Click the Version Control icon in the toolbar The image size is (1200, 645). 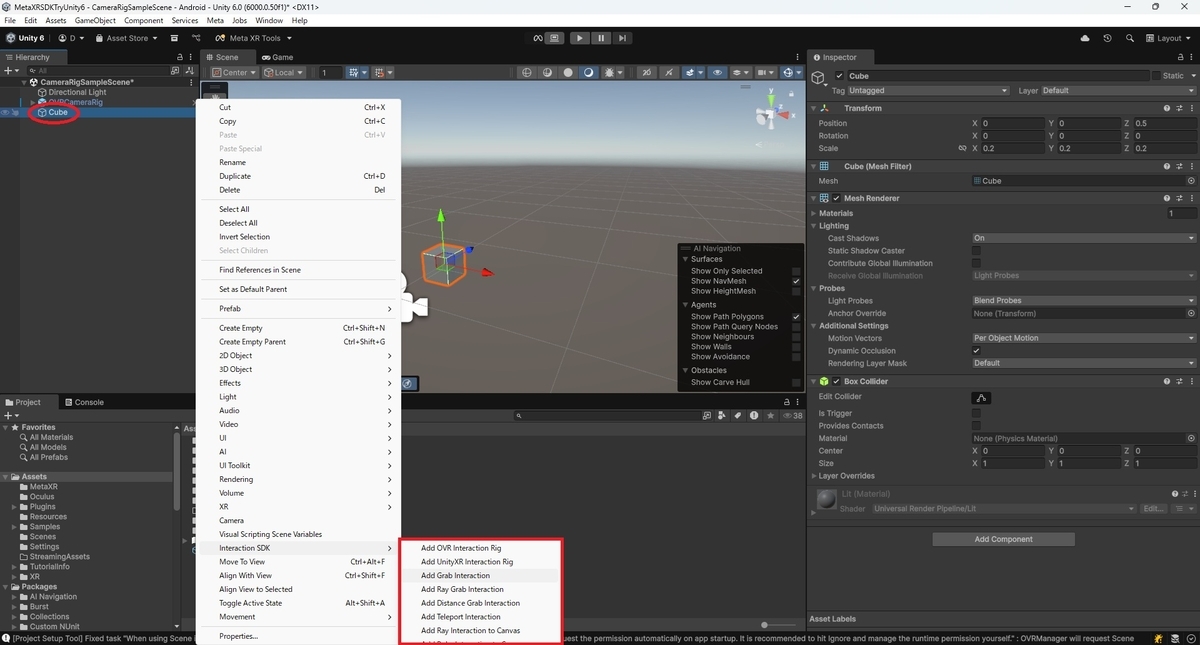(196, 38)
